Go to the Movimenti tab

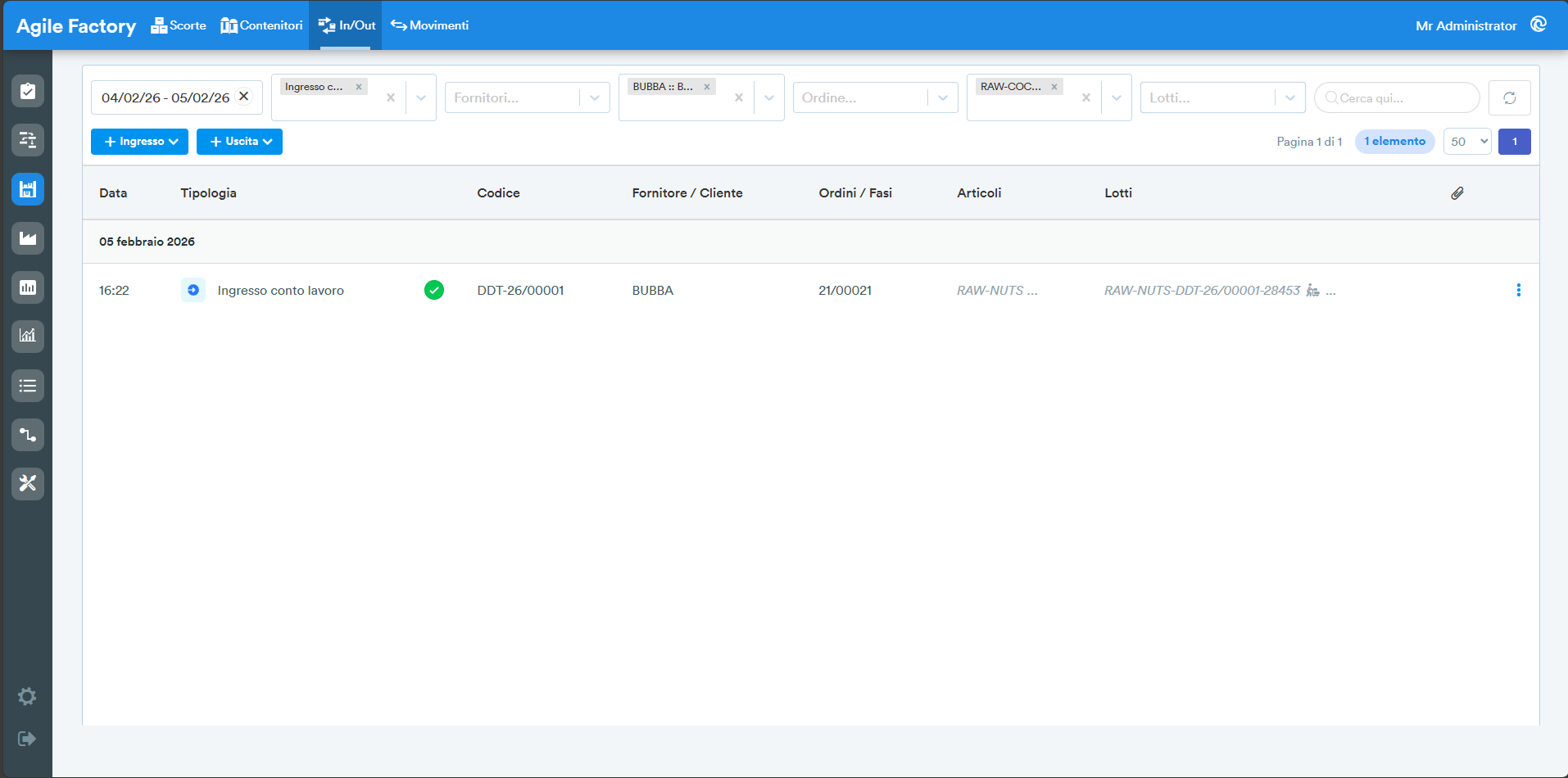pyautogui.click(x=429, y=25)
